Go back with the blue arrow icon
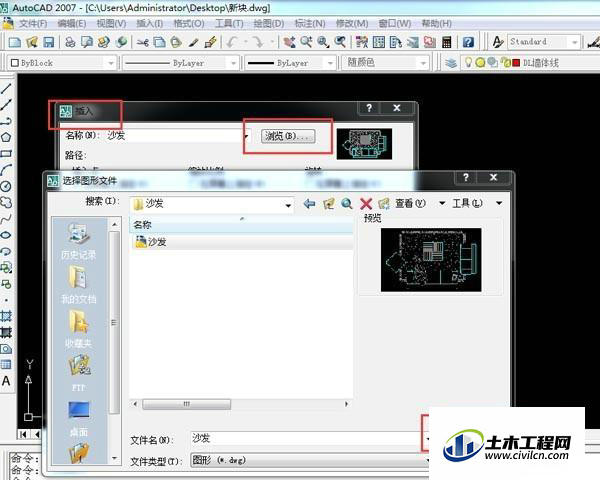Image resolution: width=600 pixels, height=480 pixels. pyautogui.click(x=309, y=204)
